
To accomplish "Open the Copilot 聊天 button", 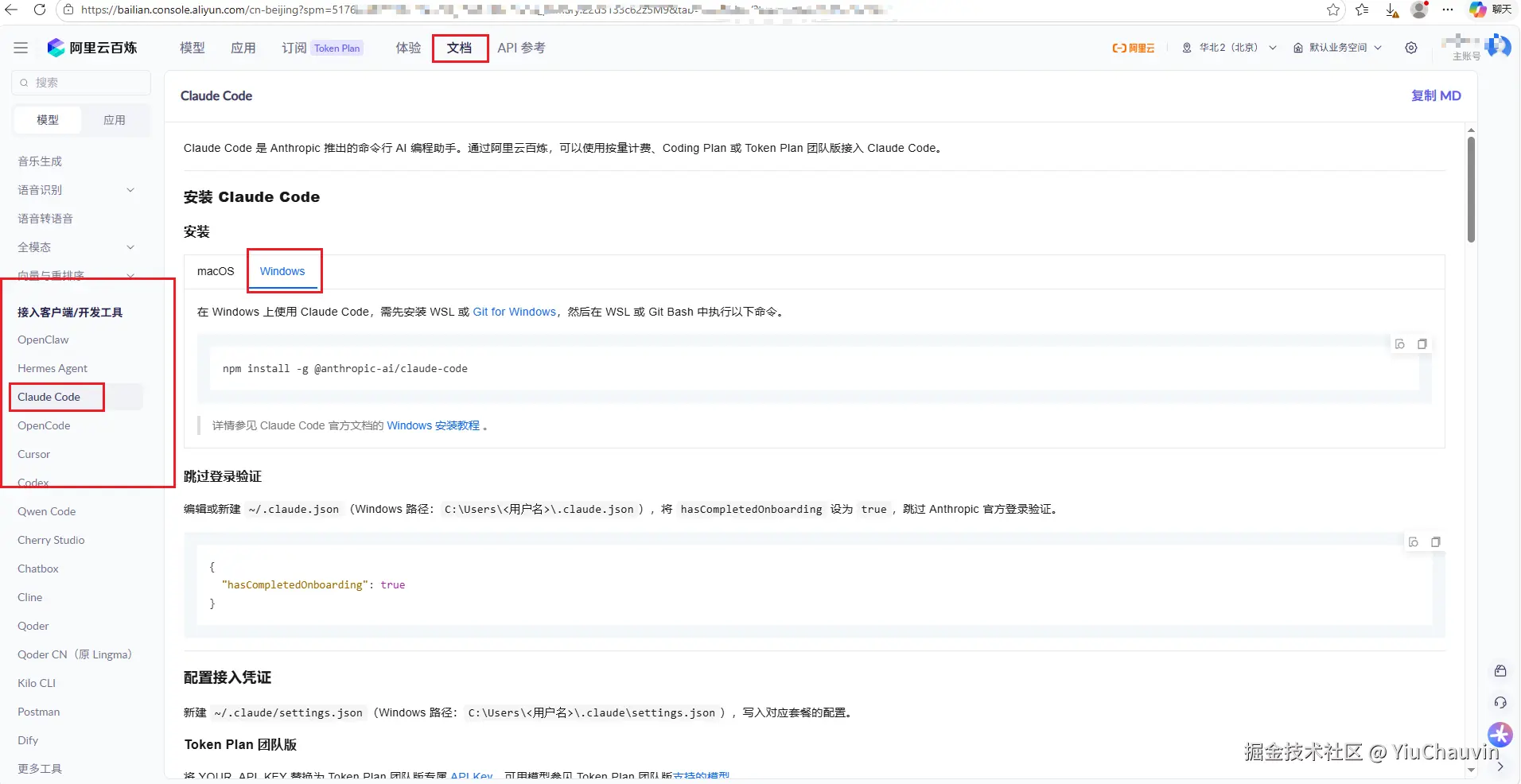I will click(1490, 10).
